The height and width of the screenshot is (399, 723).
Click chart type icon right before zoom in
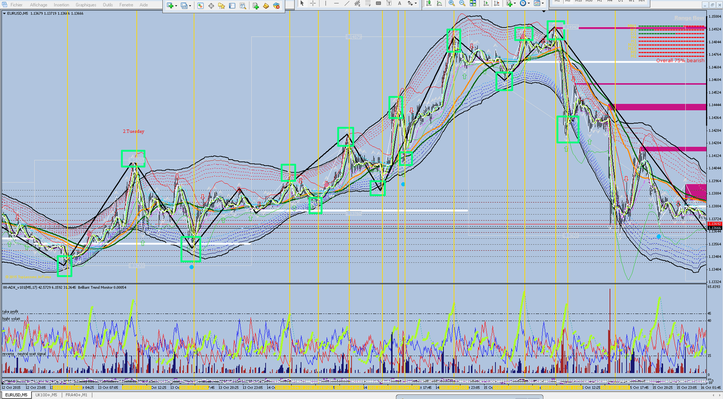[x=439, y=3]
